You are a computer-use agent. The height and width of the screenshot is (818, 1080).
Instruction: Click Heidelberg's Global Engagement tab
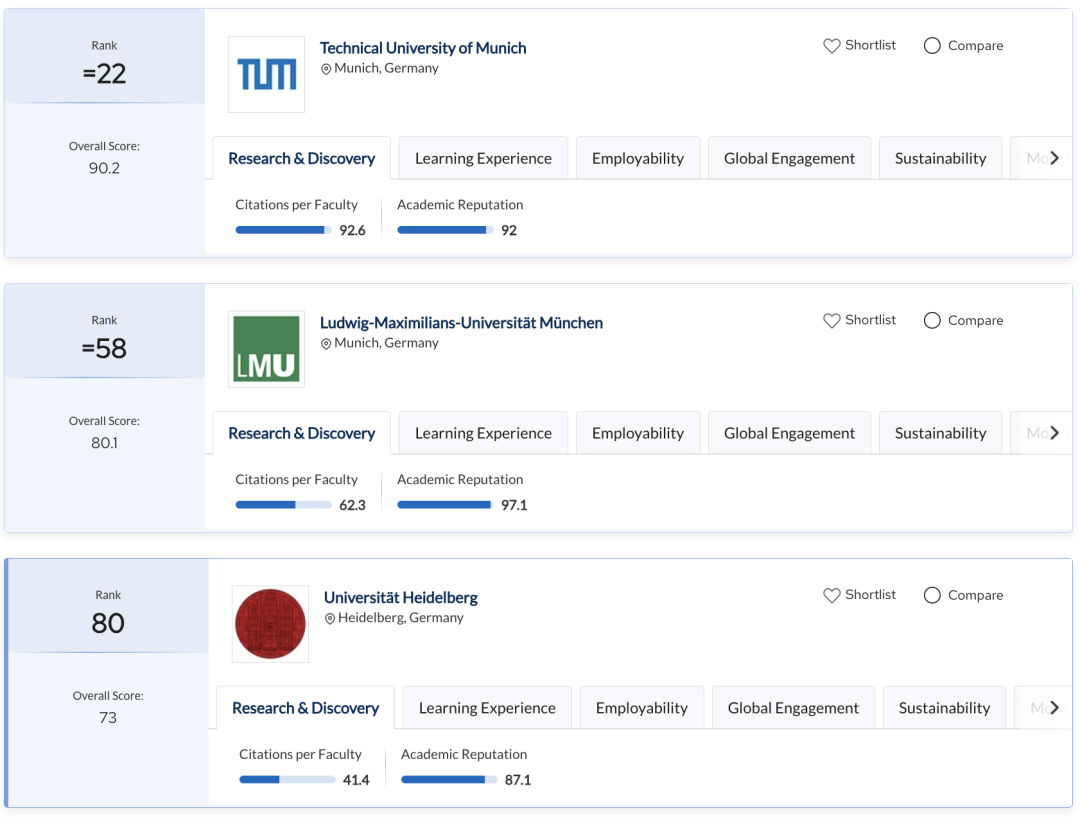tap(793, 708)
